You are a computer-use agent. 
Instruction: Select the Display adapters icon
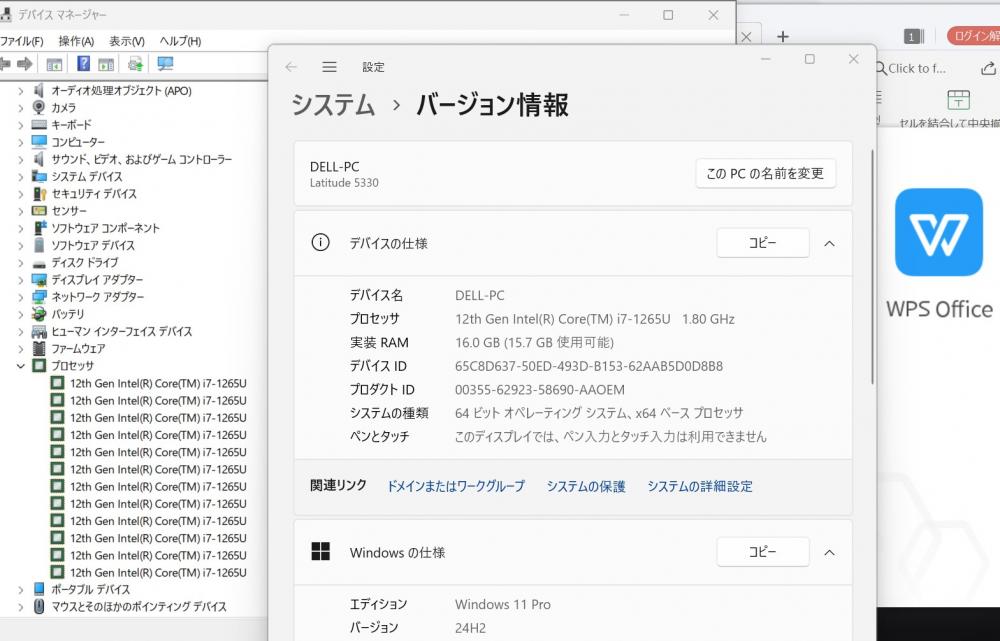coord(39,279)
